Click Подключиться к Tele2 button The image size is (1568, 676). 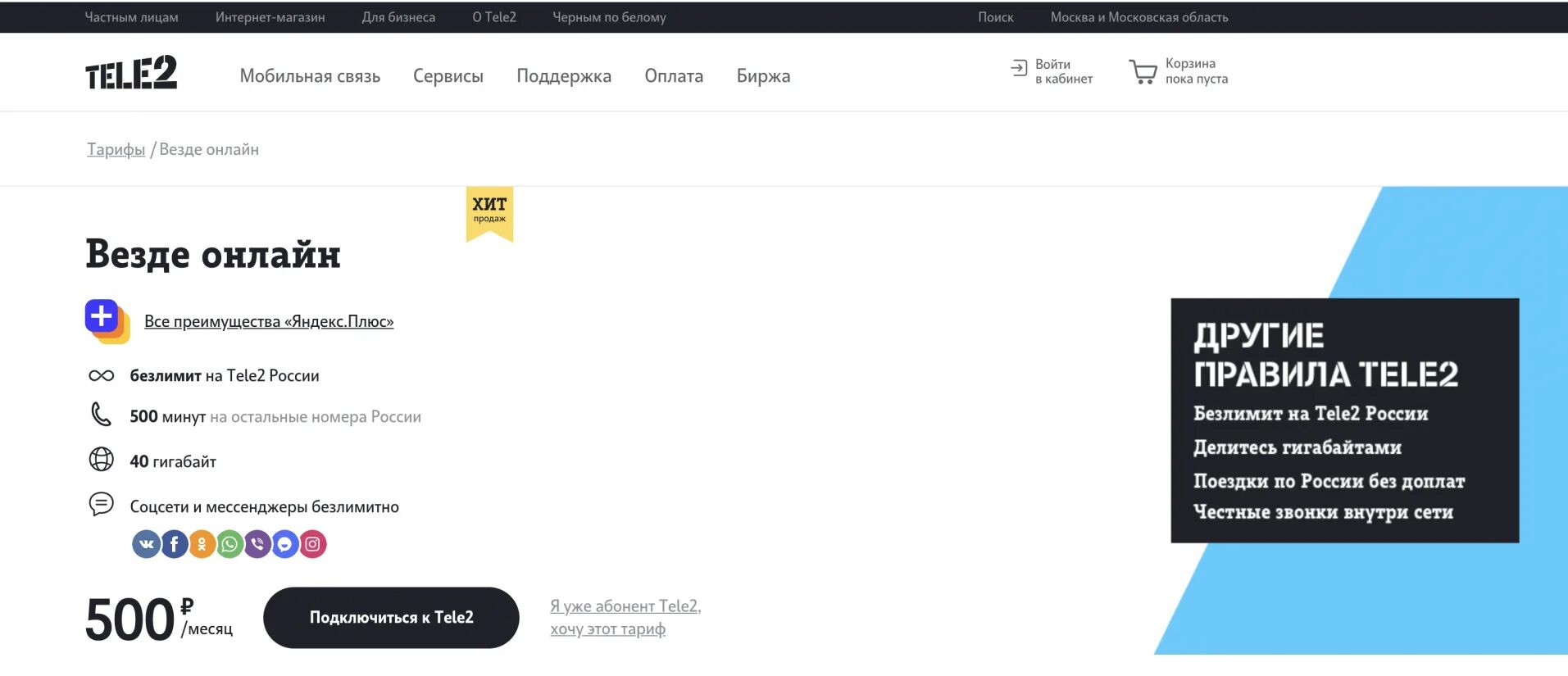click(391, 618)
